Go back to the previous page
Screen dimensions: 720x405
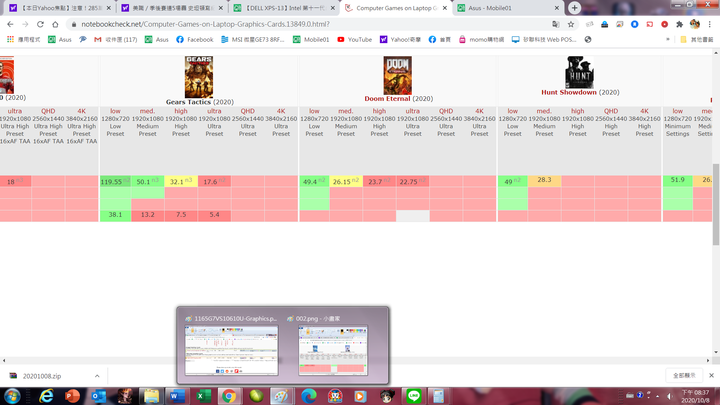coord(10,24)
